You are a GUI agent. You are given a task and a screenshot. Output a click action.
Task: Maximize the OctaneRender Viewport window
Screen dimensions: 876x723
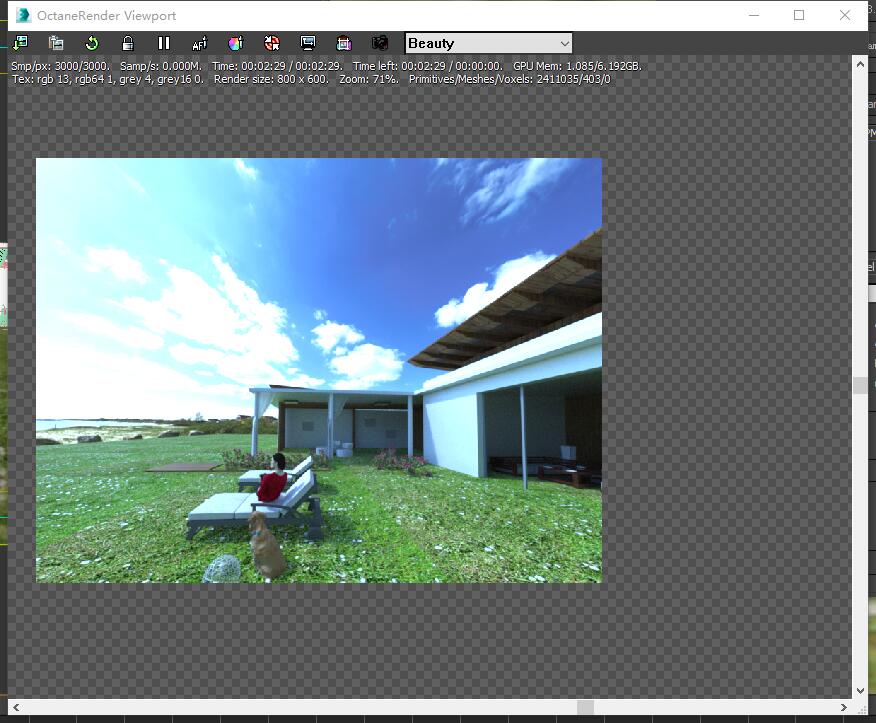[x=799, y=15]
